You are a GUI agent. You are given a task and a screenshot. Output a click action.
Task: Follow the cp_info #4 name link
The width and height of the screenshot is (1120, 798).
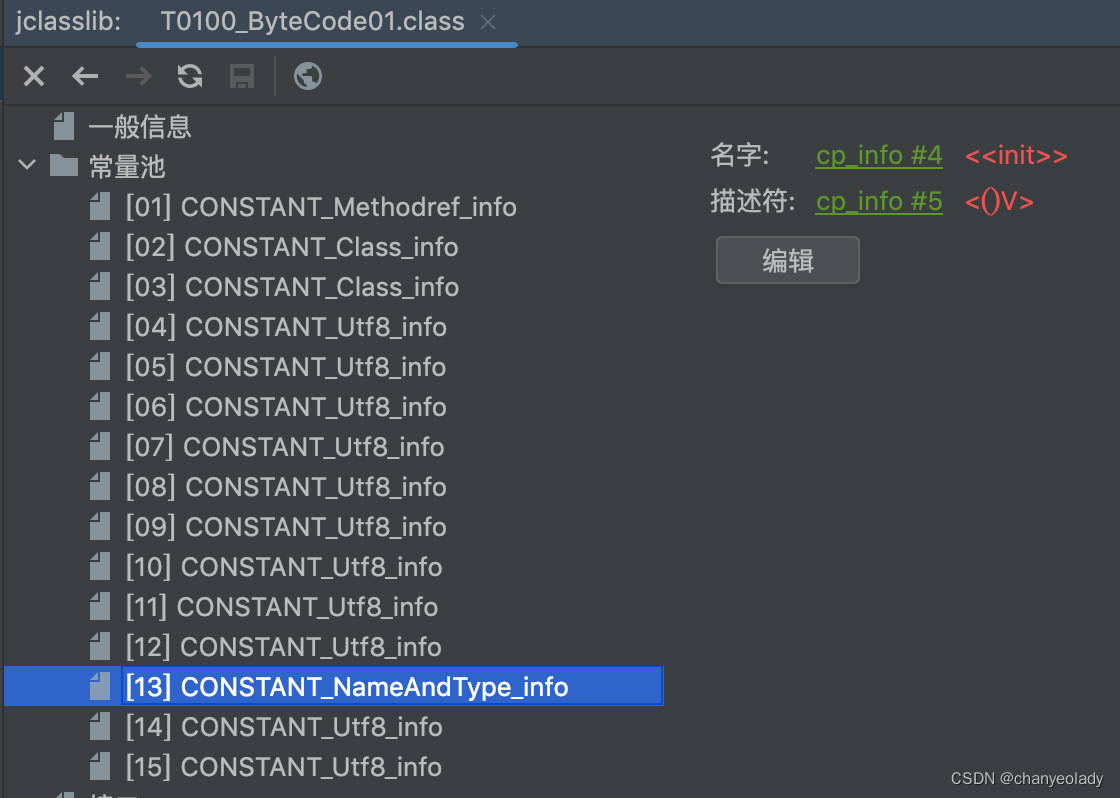pos(878,155)
